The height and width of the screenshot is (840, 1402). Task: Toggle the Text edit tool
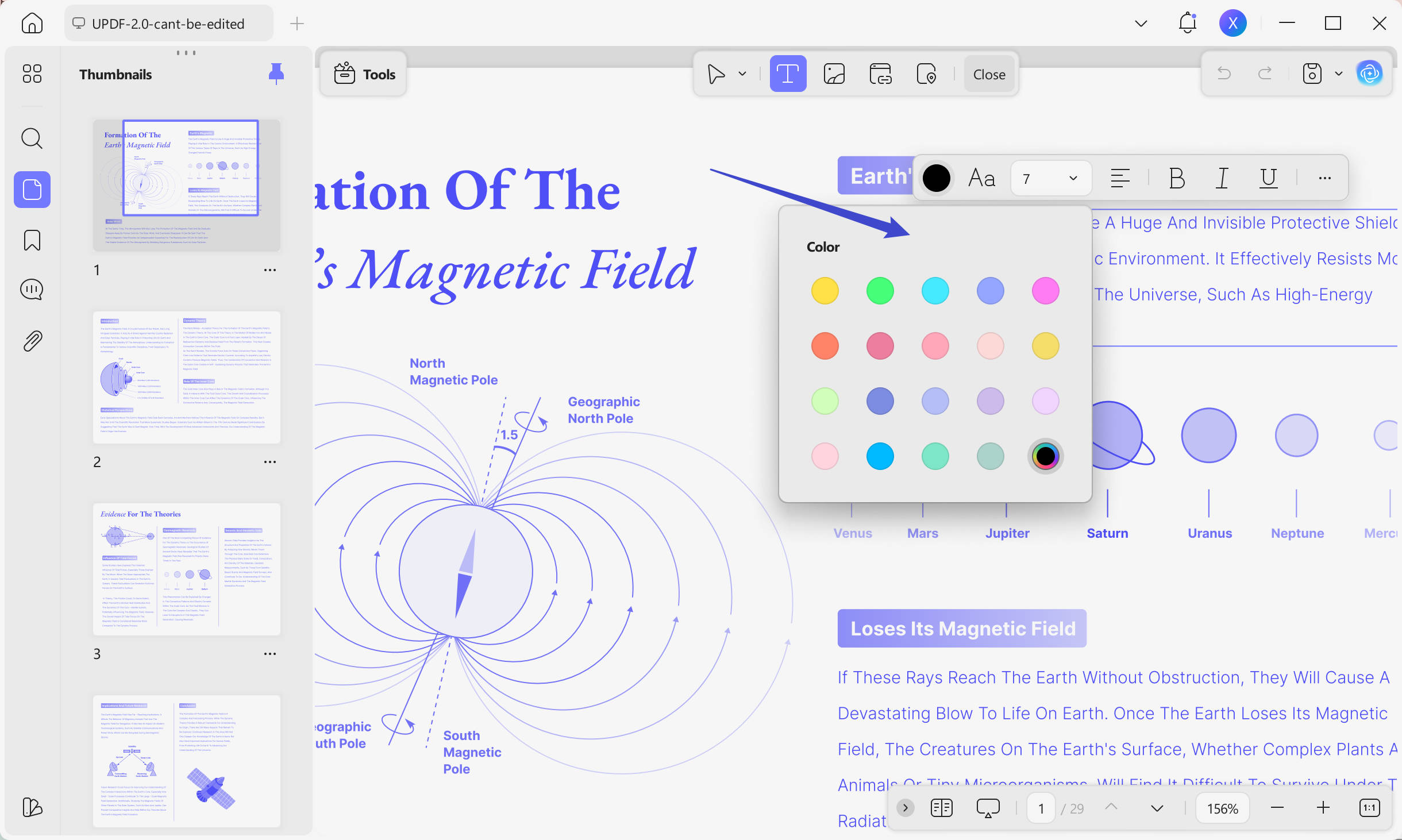tap(788, 74)
